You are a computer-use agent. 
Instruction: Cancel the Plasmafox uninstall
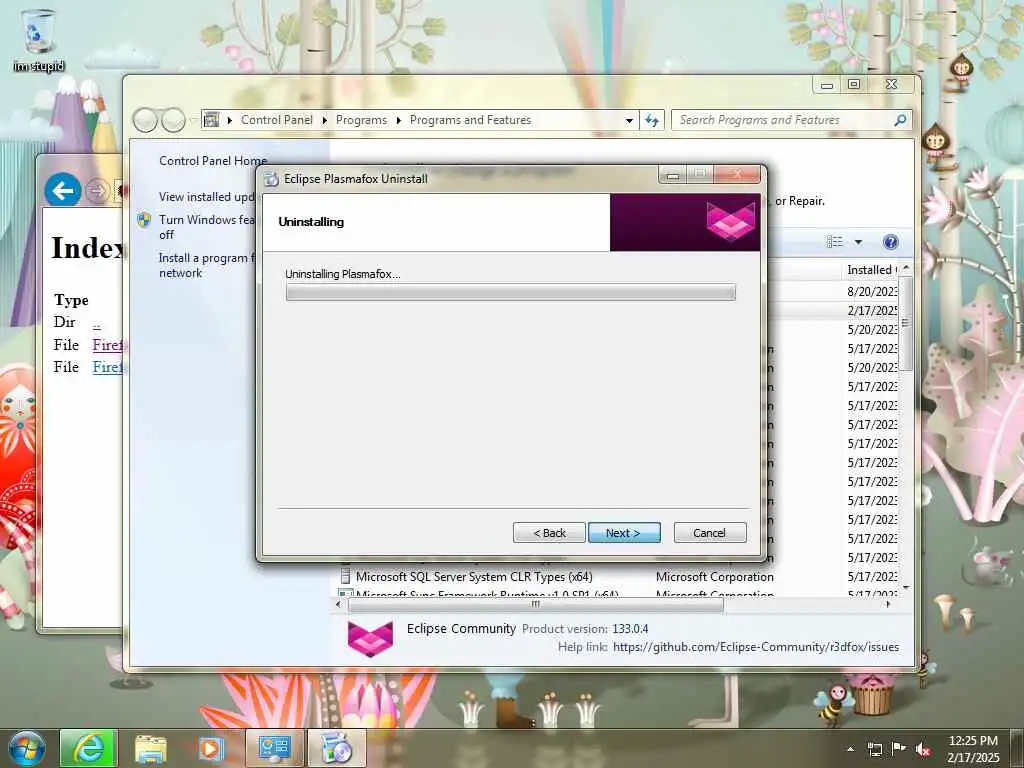pyautogui.click(x=709, y=533)
